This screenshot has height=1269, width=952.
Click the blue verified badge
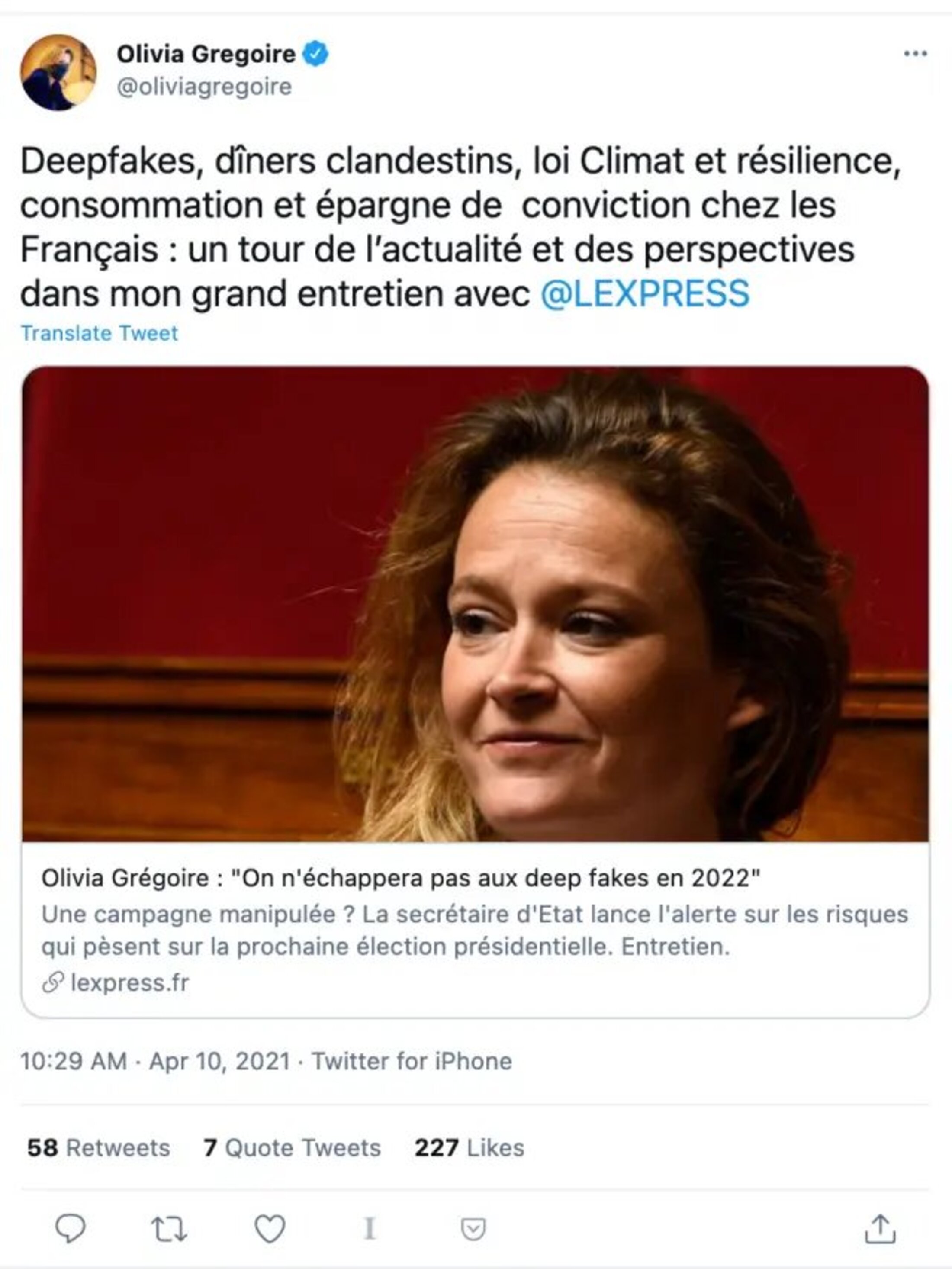(316, 54)
